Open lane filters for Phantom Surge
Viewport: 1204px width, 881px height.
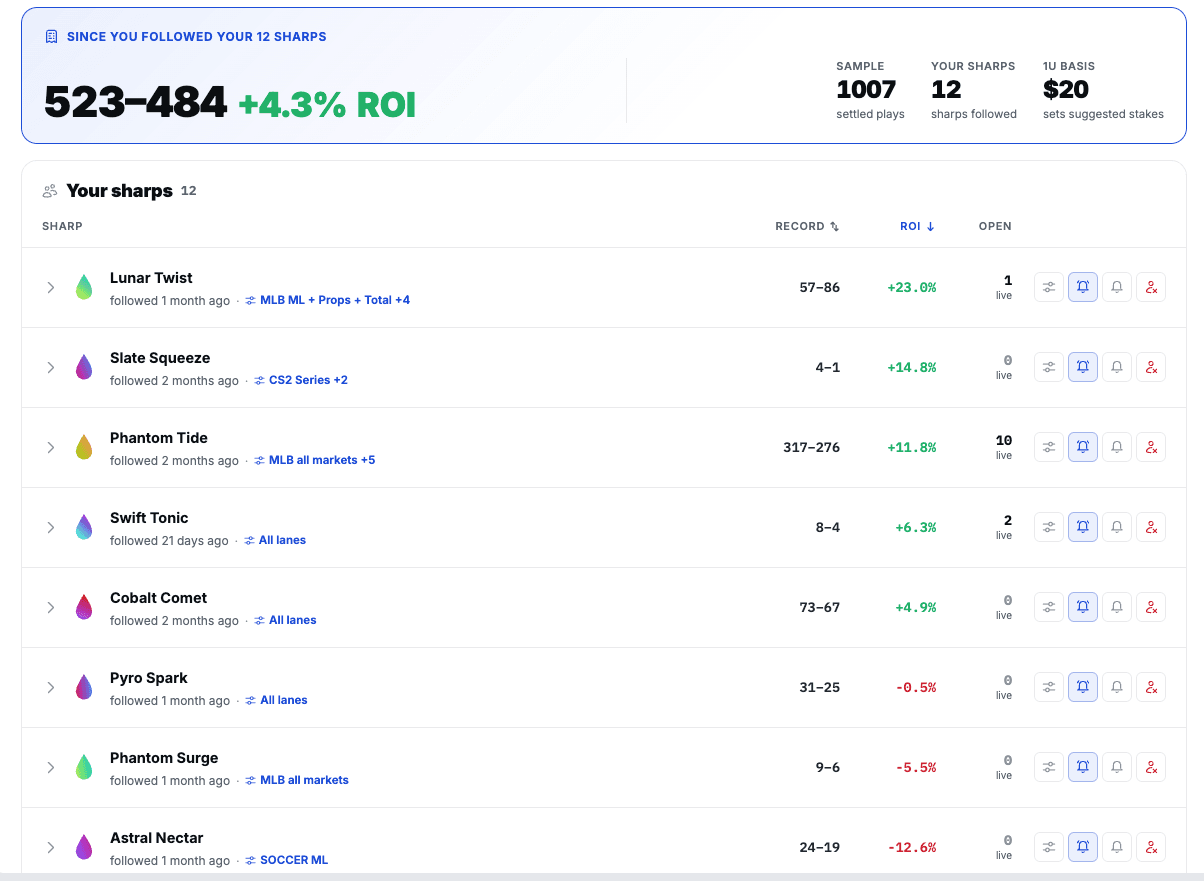pyautogui.click(x=1049, y=767)
